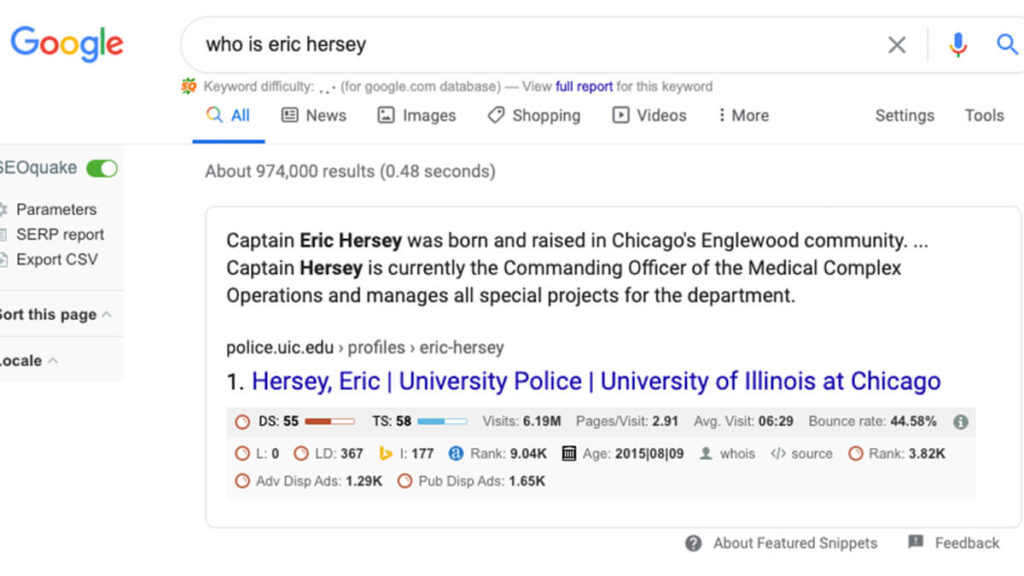Image resolution: width=1024 pixels, height=576 pixels.
Task: Click the microphone voice search icon
Action: (x=958, y=44)
